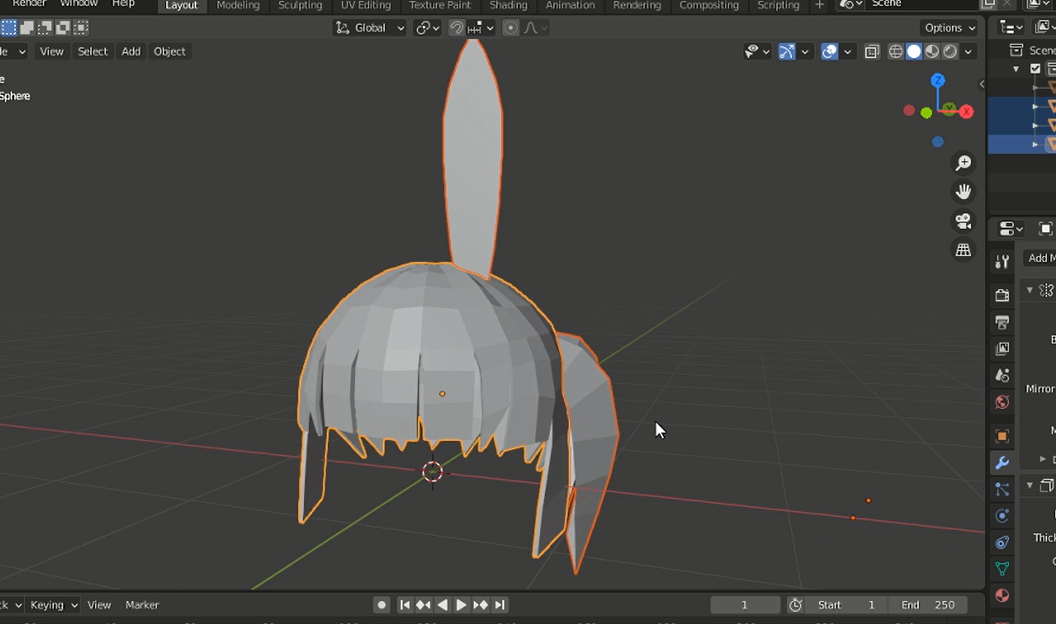1056x624 pixels.
Task: Open the Object Constraints properties tab
Action: tap(1002, 542)
